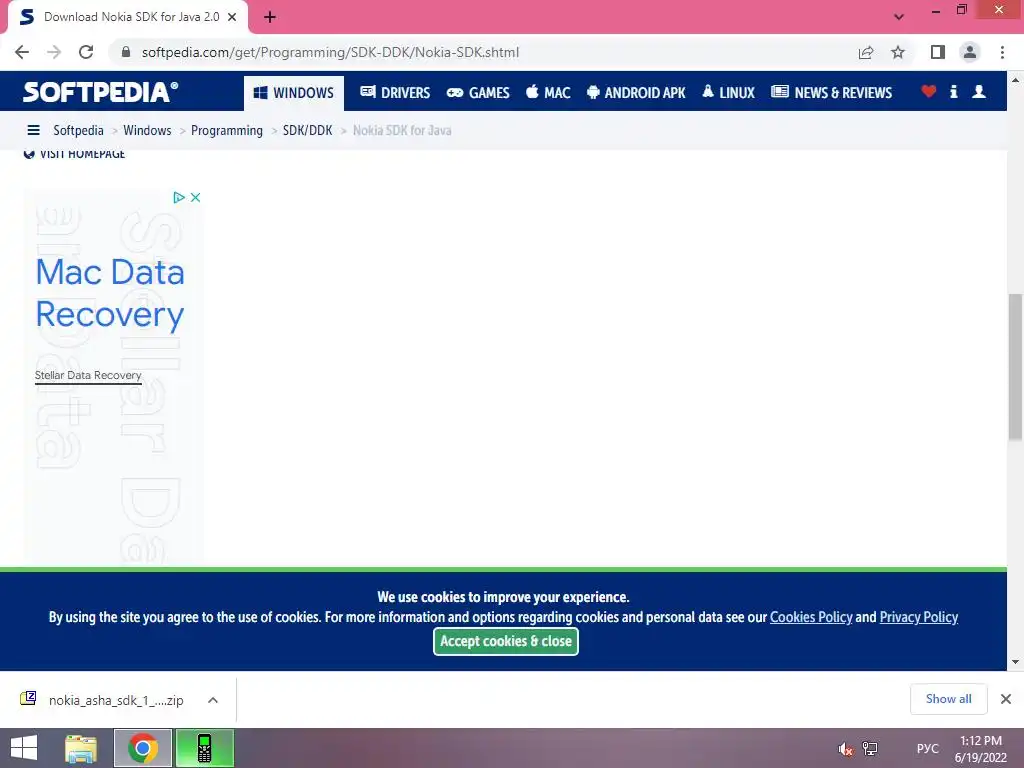The height and width of the screenshot is (768, 1024).
Task: Click the padlock site info icon
Action: [126, 52]
